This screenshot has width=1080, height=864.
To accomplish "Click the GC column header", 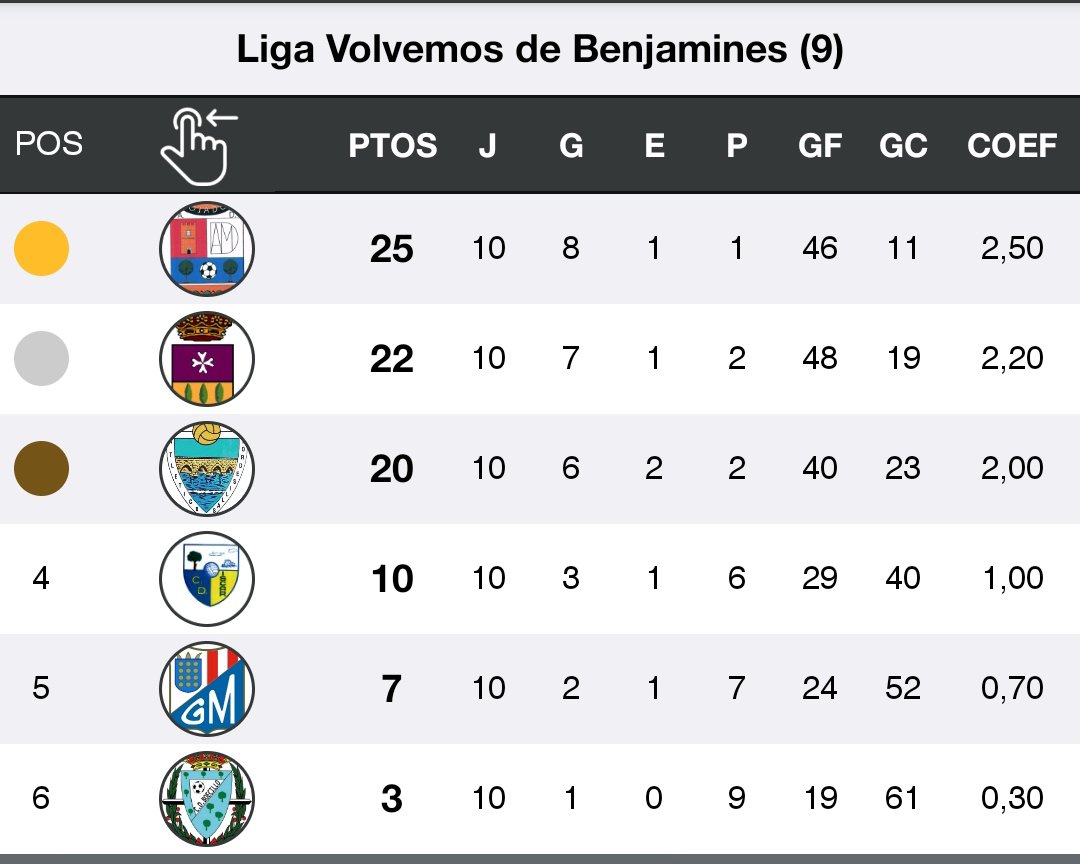I will click(903, 146).
